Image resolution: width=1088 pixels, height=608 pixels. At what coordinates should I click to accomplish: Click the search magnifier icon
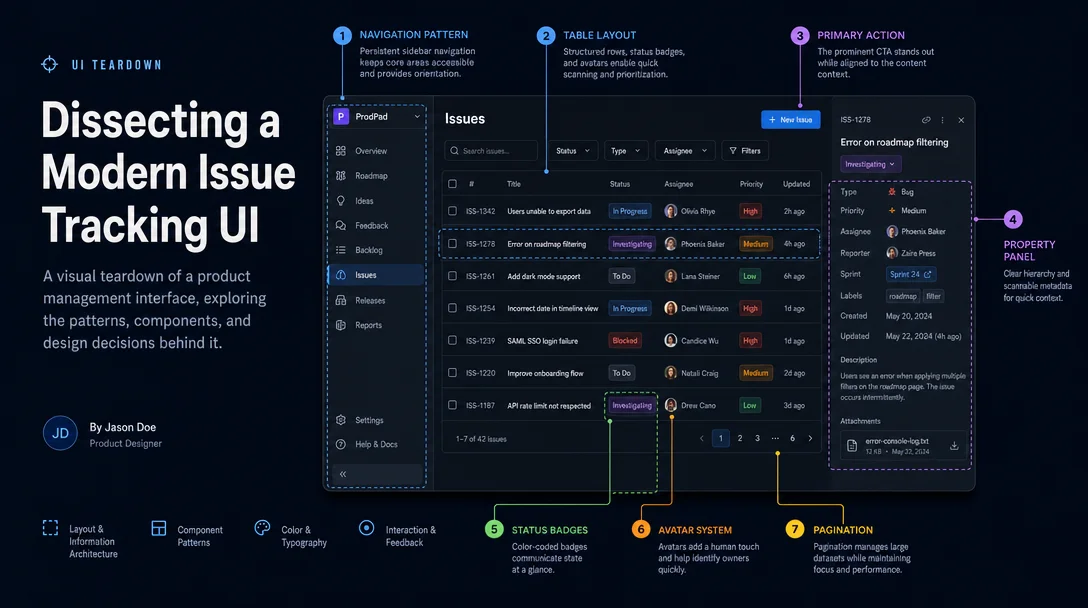(x=454, y=151)
